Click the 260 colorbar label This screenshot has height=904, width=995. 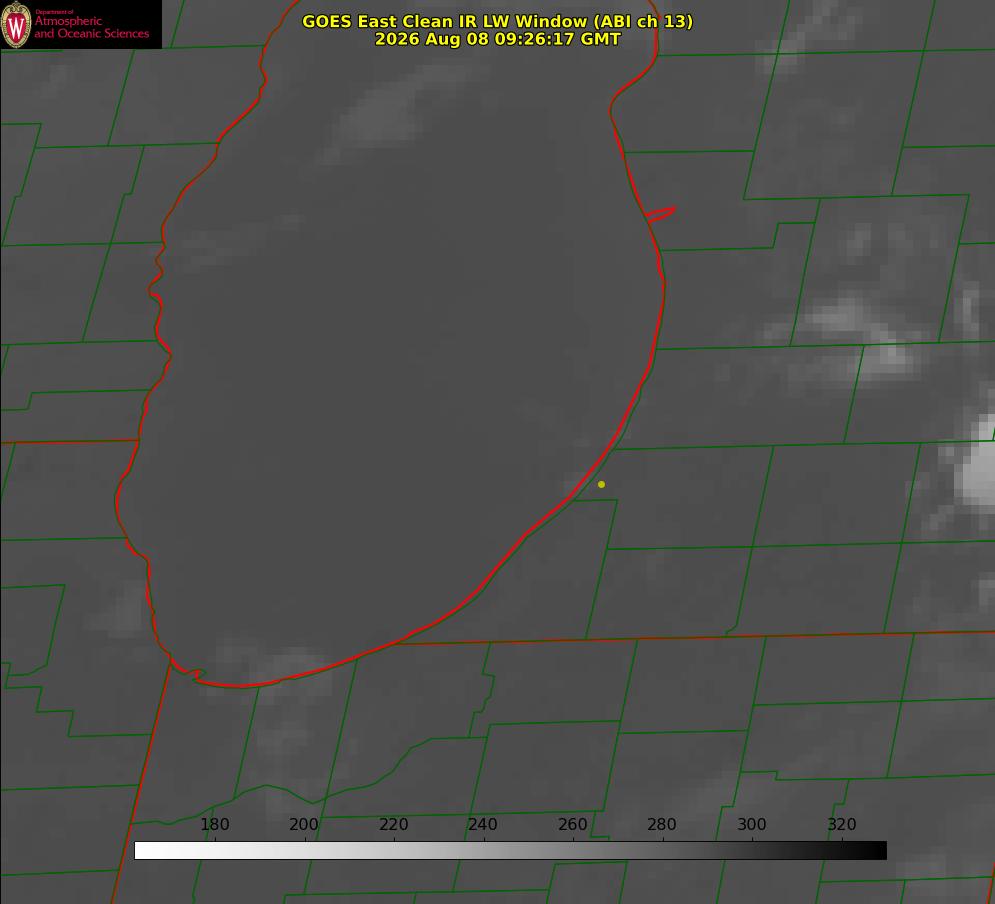[x=572, y=824]
